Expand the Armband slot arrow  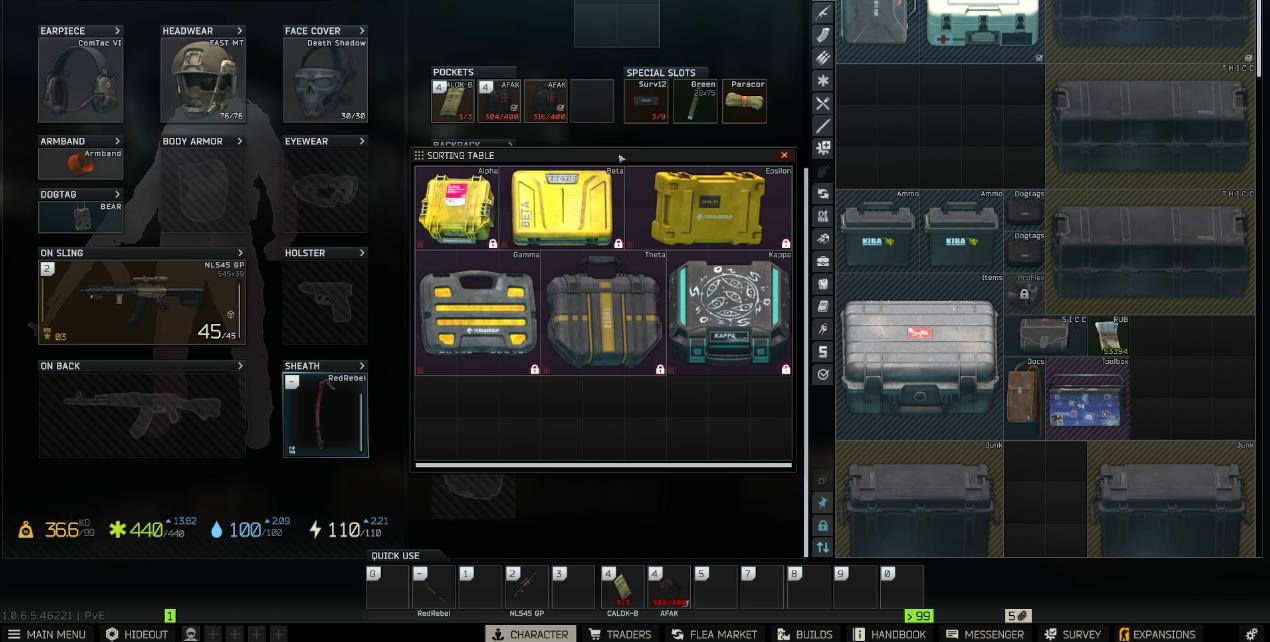click(118, 141)
